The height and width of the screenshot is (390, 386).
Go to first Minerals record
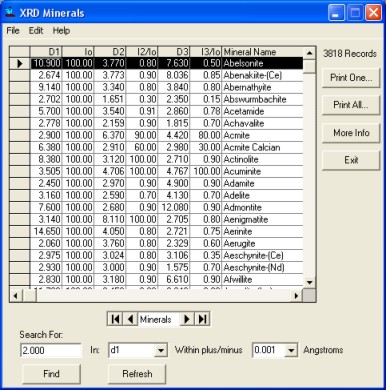115,319
